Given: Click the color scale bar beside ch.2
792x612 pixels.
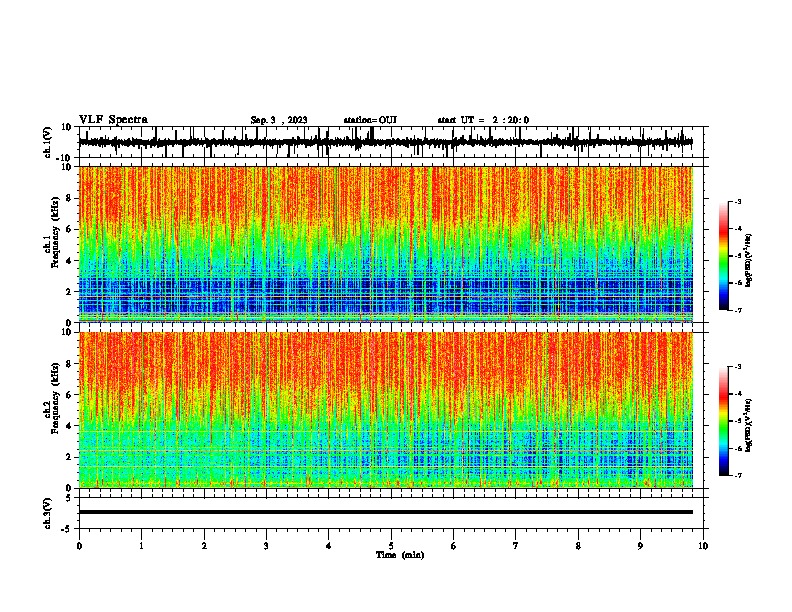Looking at the screenshot, I should 724,421.
